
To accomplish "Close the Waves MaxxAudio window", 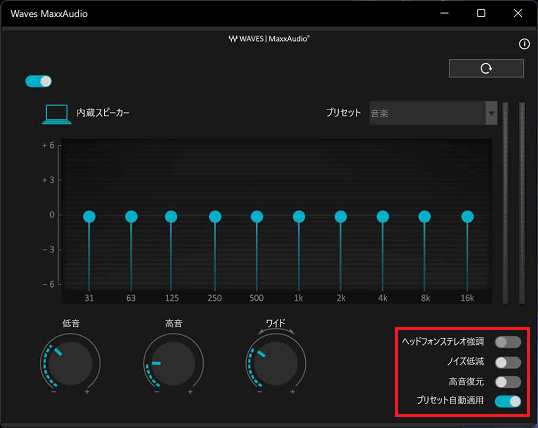I will coord(518,13).
